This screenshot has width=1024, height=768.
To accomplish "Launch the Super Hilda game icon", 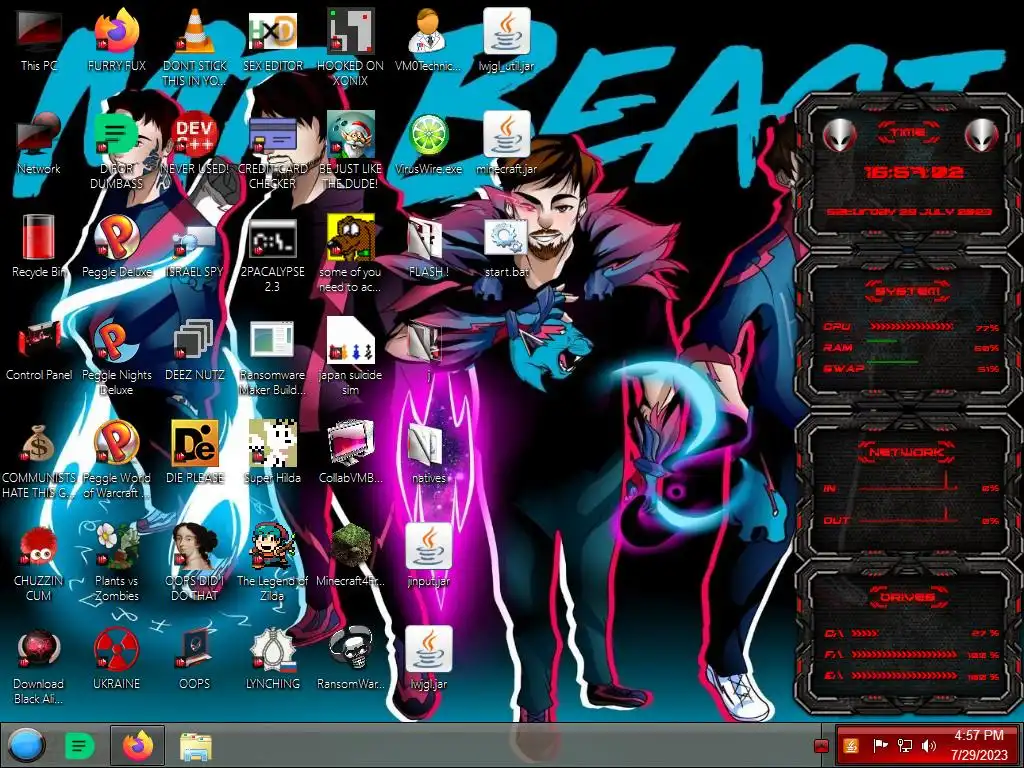I will (x=272, y=453).
